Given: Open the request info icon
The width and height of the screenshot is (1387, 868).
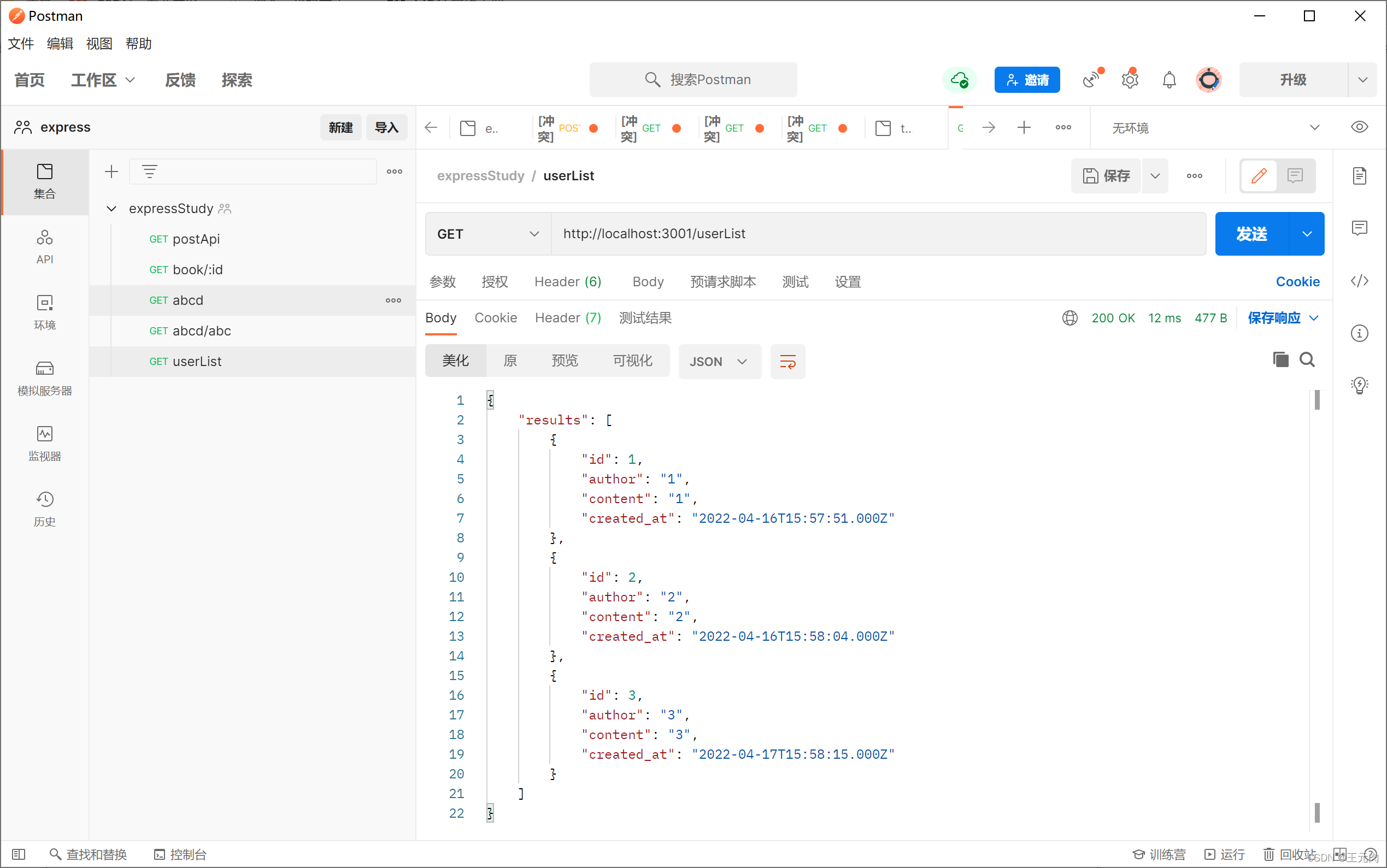Looking at the screenshot, I should coord(1360,333).
